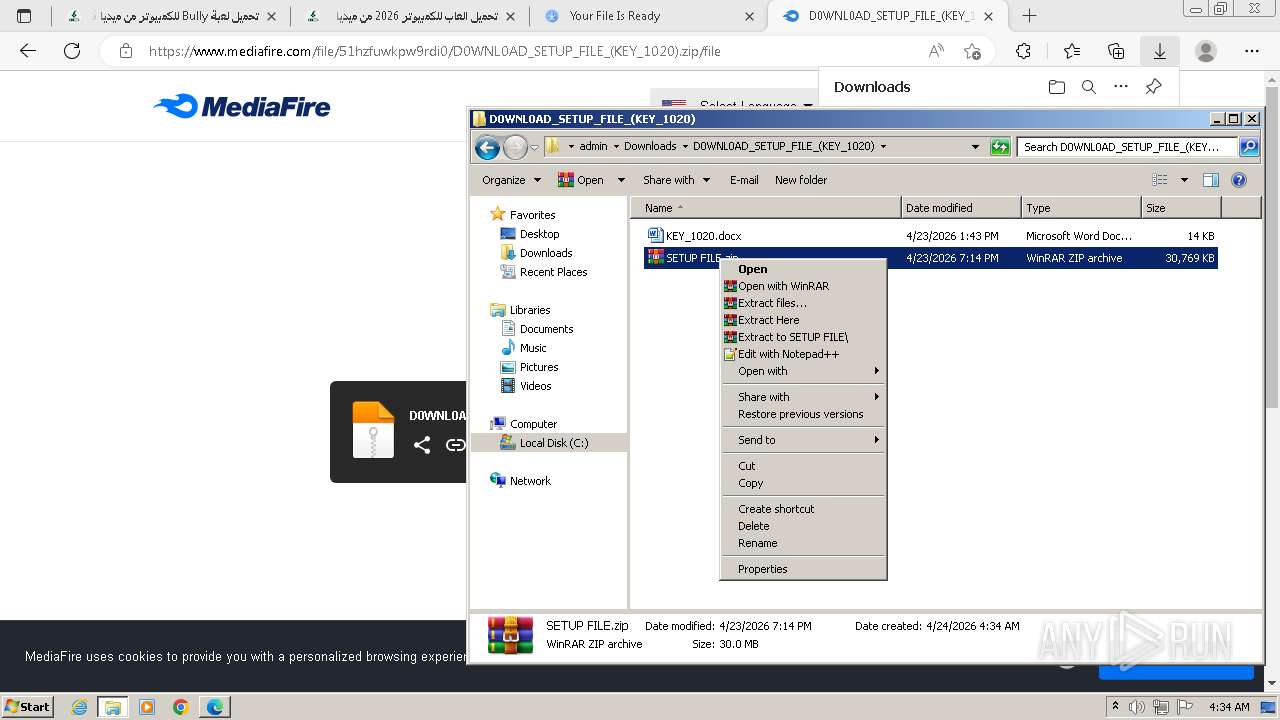
Task: Select Rename in the context menu
Action: tap(803, 543)
